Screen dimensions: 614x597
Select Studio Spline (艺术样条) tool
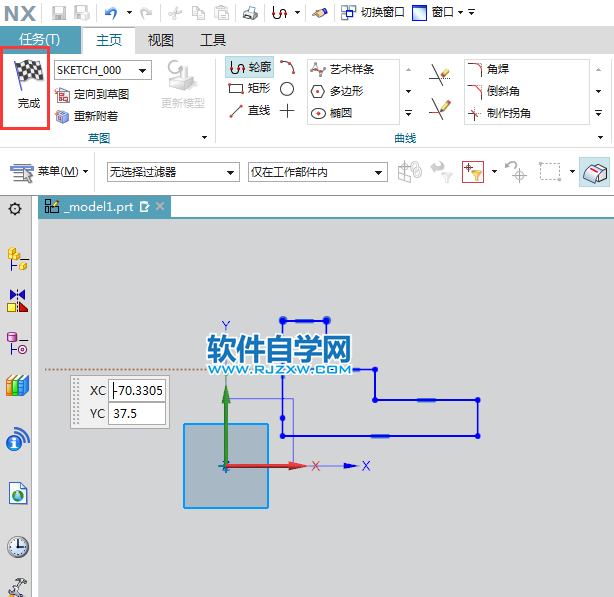coord(342,69)
